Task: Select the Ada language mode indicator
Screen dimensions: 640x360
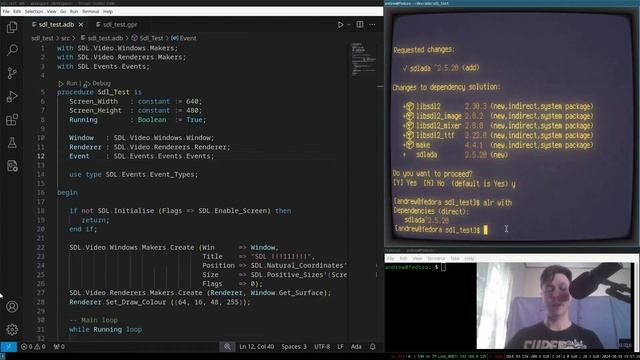Action: (356, 347)
